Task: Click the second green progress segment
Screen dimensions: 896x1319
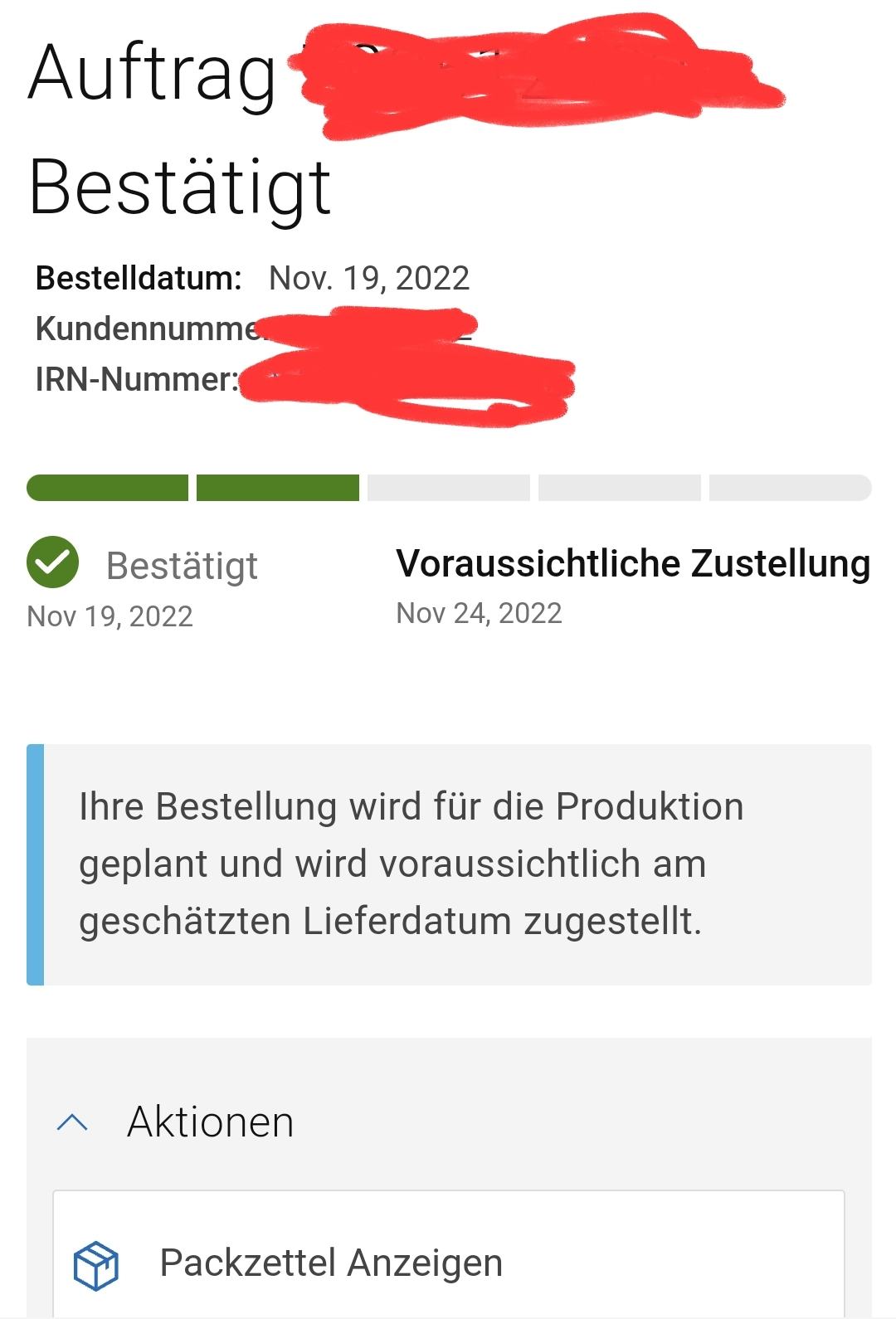Action: click(x=277, y=488)
